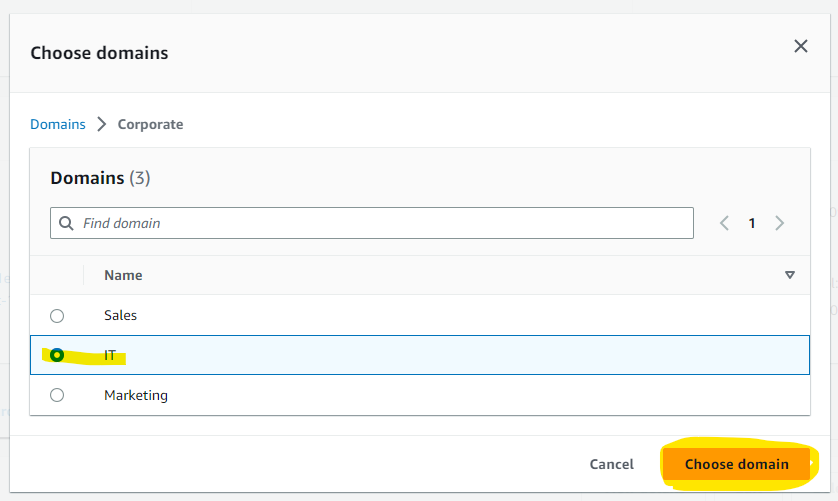Go to the next page of domains

(x=779, y=223)
